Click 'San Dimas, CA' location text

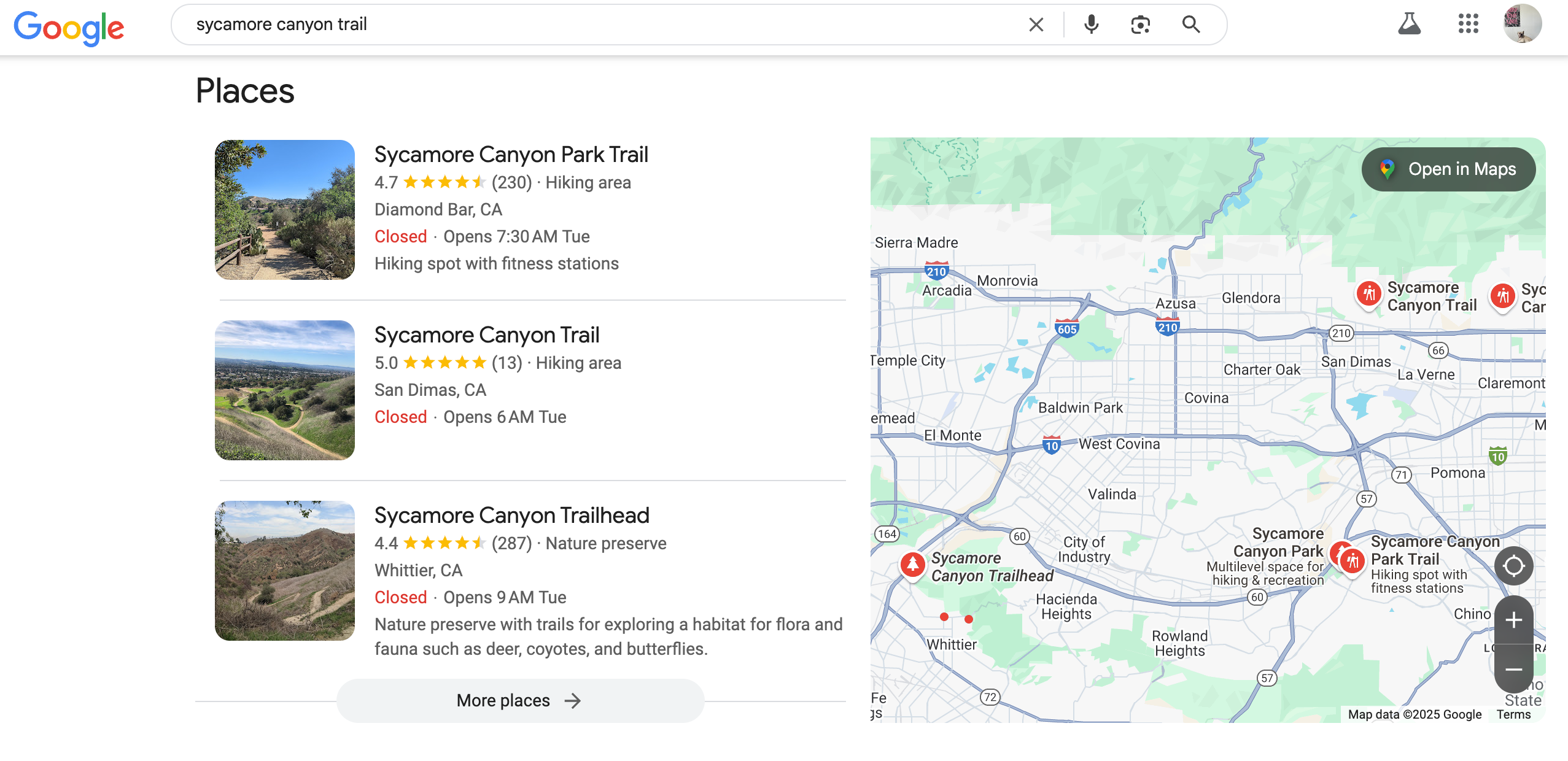click(x=430, y=390)
